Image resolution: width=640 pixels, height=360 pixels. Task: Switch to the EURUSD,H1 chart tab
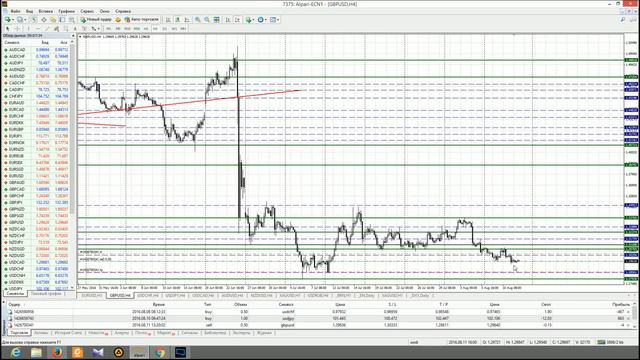click(92, 295)
